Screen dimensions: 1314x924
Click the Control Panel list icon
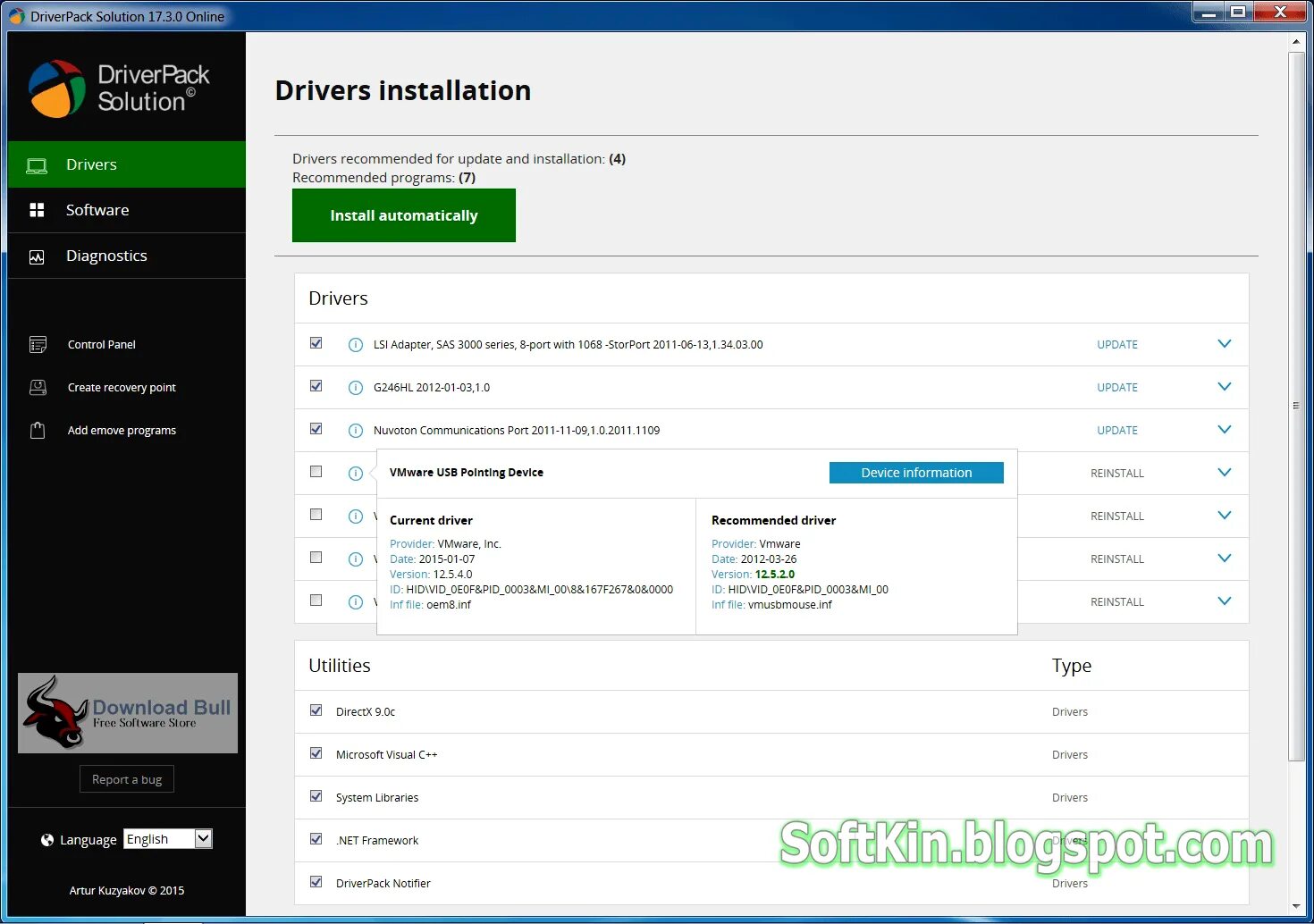38,345
